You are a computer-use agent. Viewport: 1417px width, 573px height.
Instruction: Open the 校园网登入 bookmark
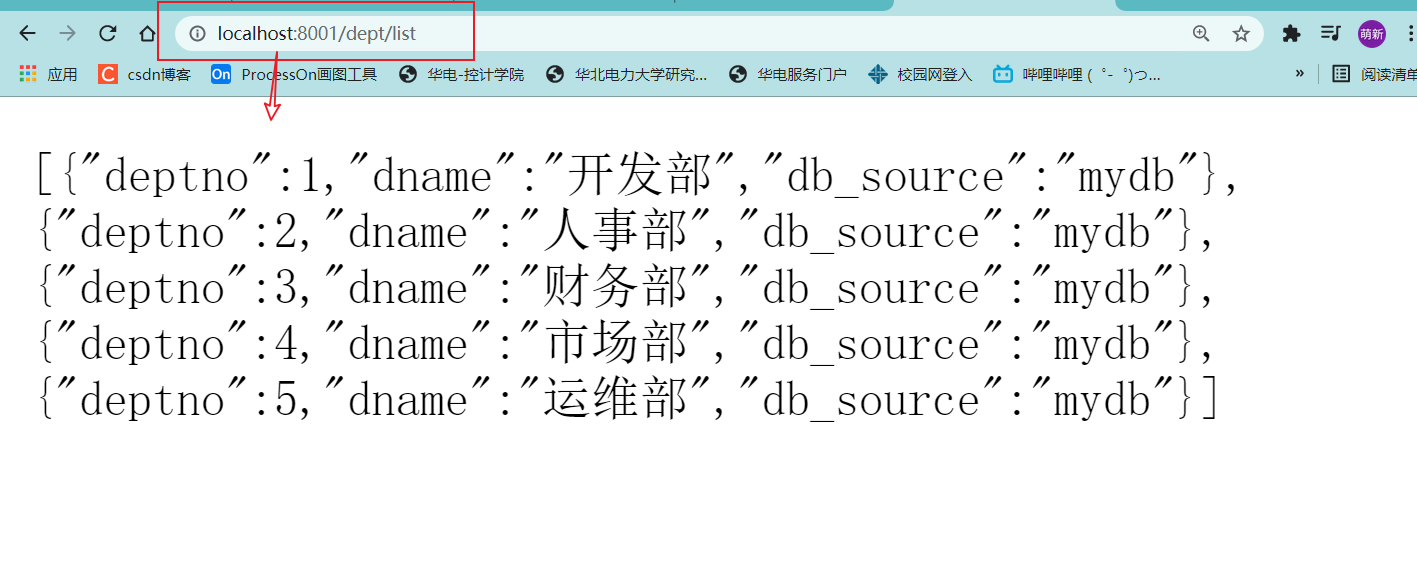[x=920, y=74]
